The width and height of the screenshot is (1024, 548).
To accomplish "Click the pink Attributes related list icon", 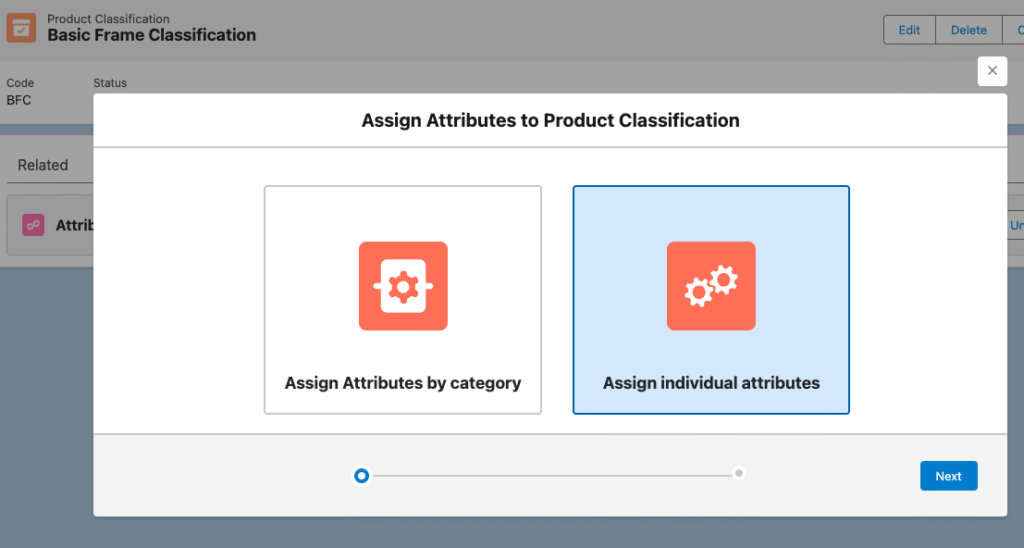I will point(34,225).
